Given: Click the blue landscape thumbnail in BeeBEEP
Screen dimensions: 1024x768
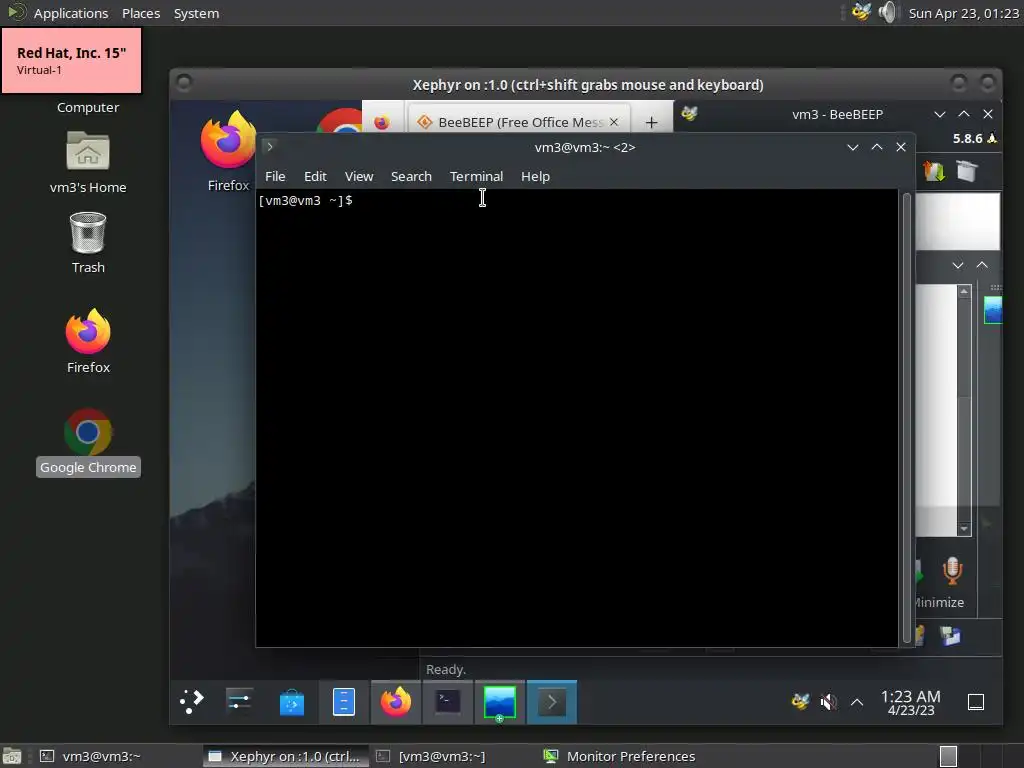Looking at the screenshot, I should click(x=993, y=310).
